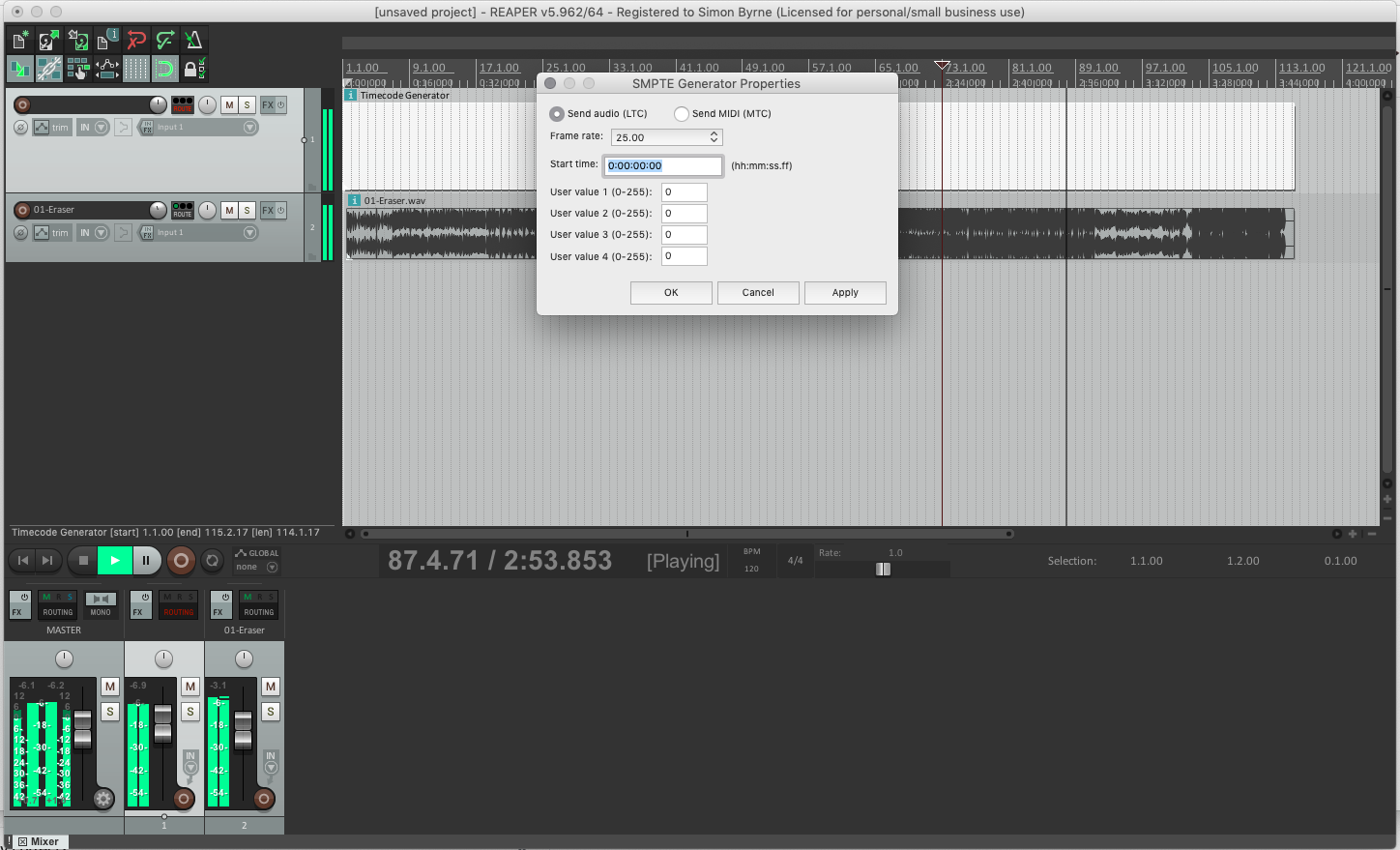Click the 4/4 time signature field
The image size is (1400, 850).
coord(795,560)
